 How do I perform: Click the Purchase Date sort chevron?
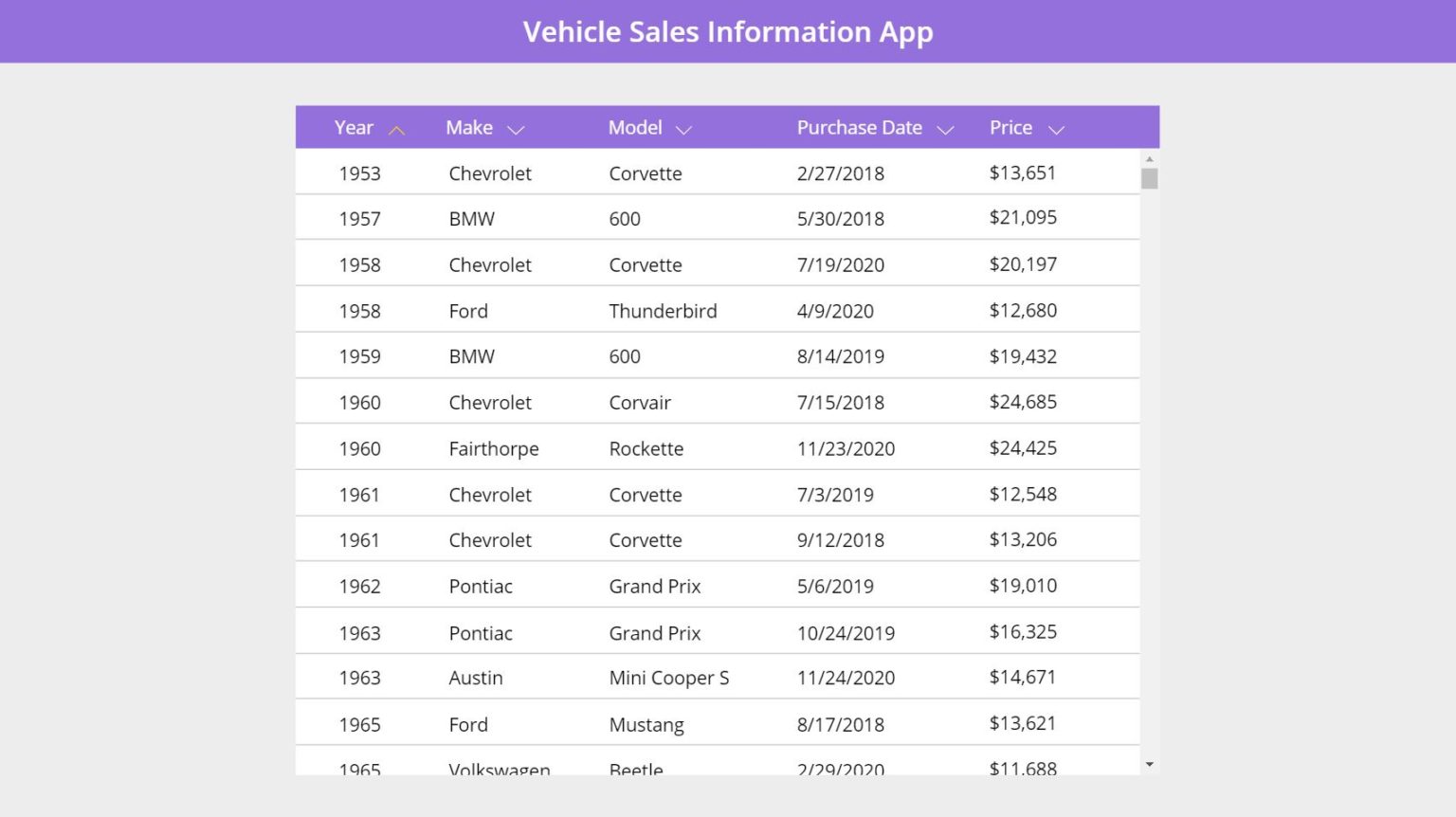click(x=945, y=130)
